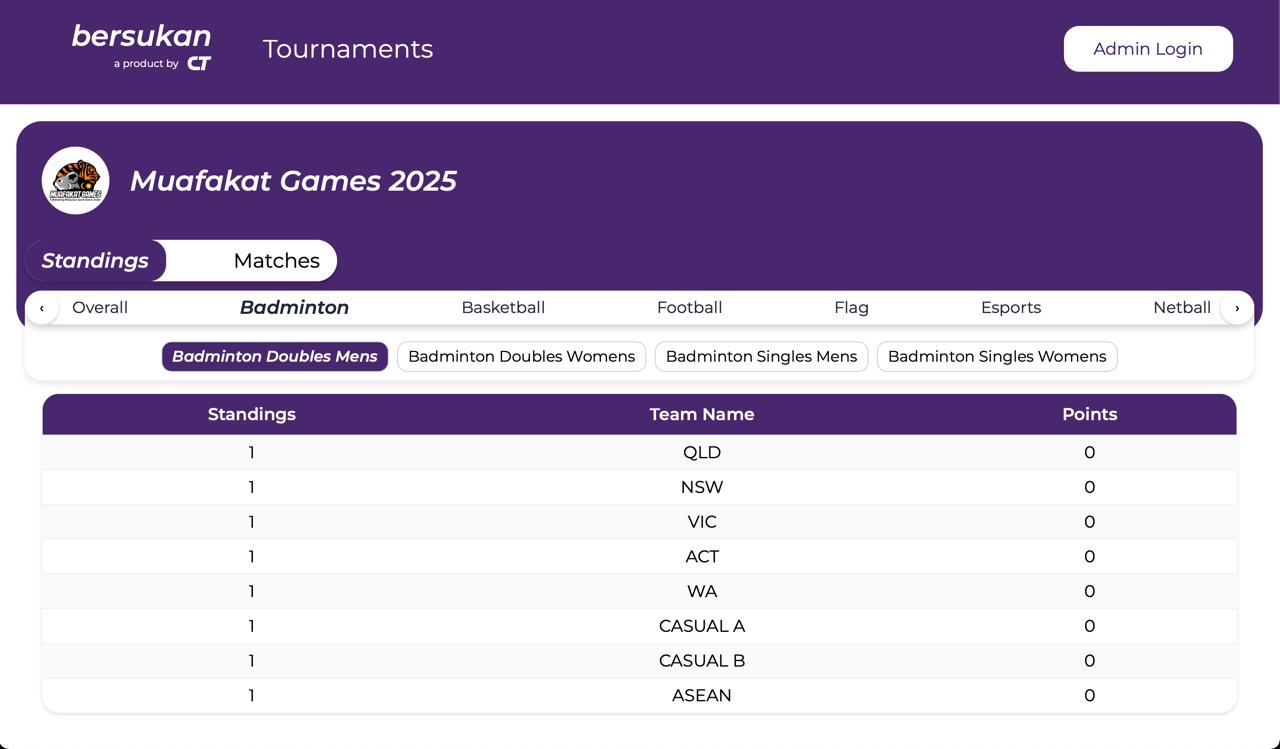Click the bersukan logo
This screenshot has height=749, width=1280.
pos(141,37)
